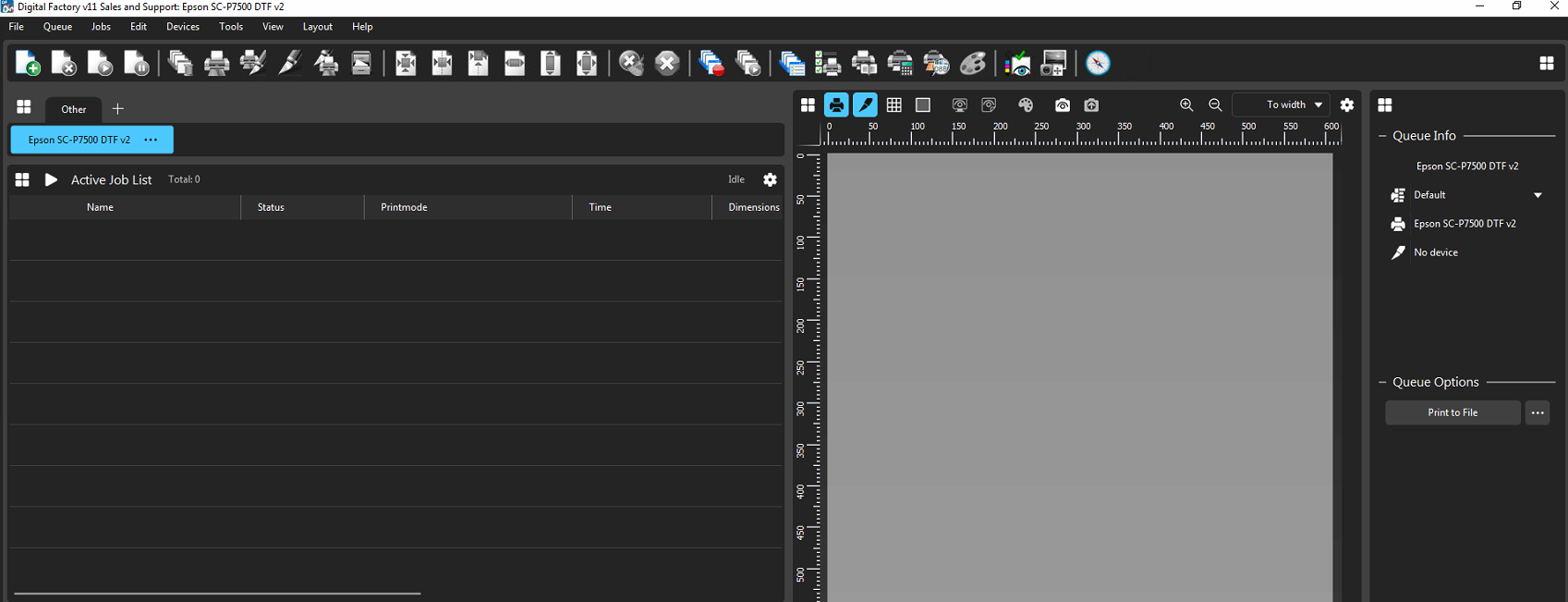Click the color eye checkmark preview icon
The image size is (1568, 602).
point(1017,63)
